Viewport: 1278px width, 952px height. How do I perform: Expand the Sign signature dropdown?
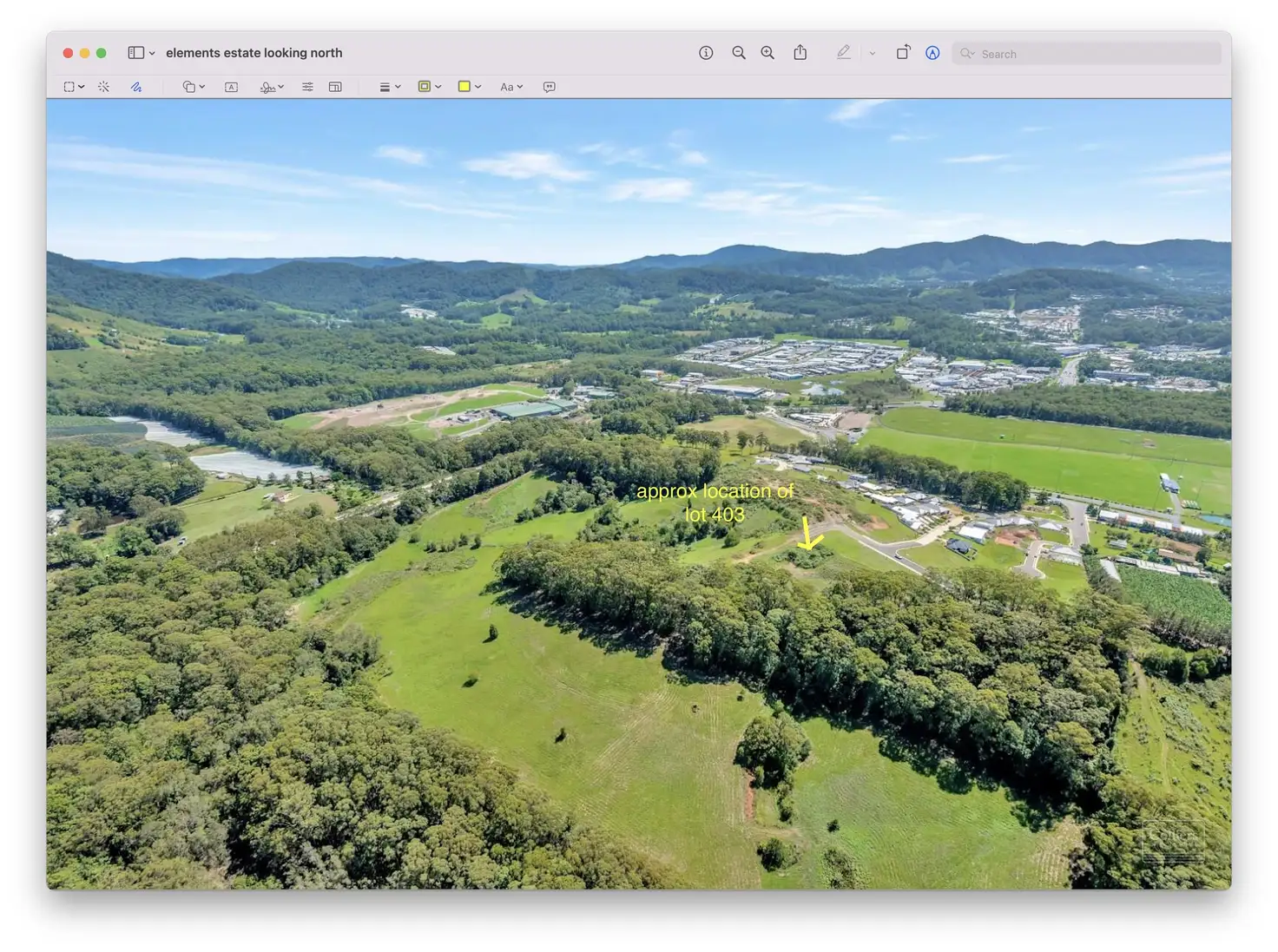272,87
